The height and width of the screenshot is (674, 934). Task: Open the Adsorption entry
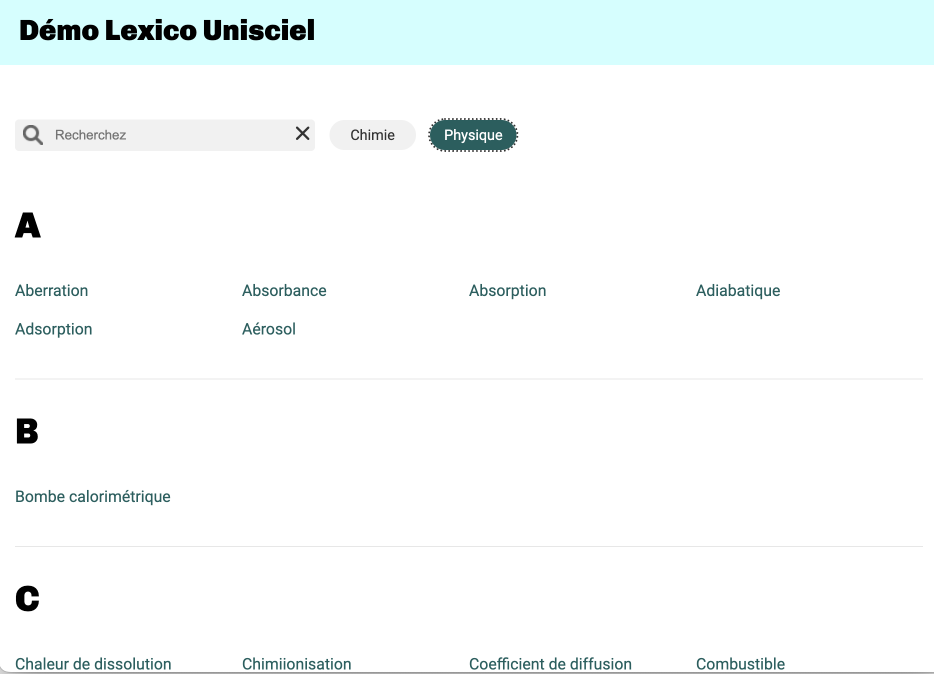click(x=54, y=329)
